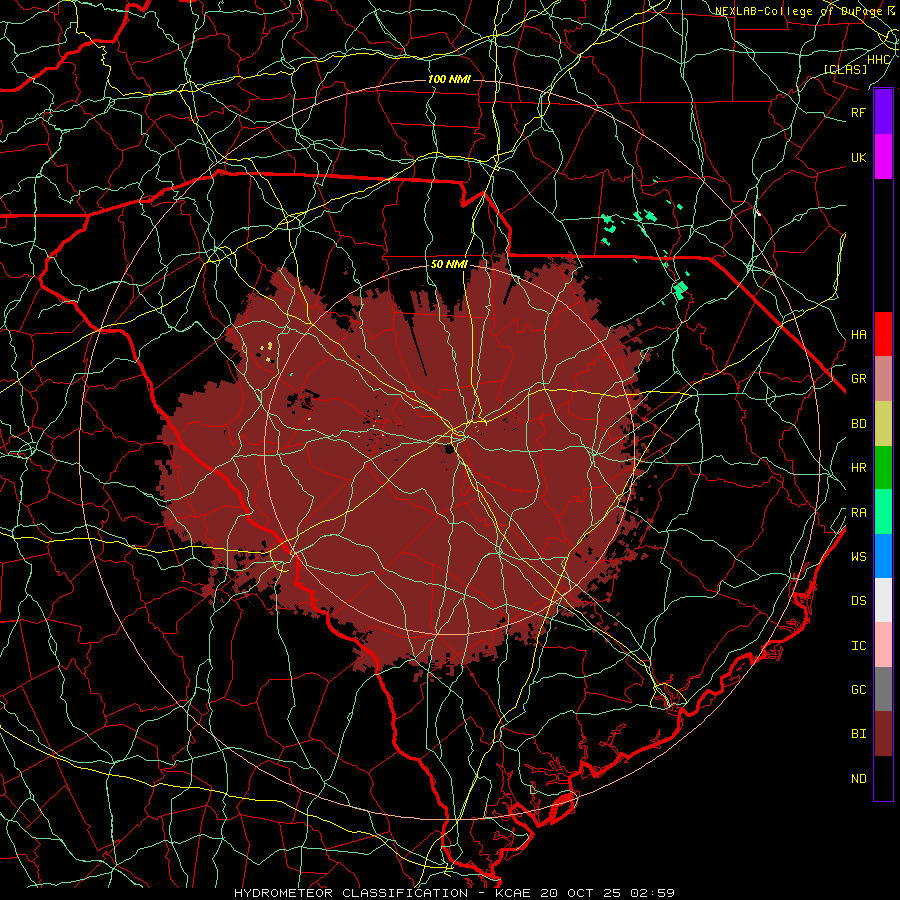Click the WS blue legend swatch

click(x=883, y=556)
